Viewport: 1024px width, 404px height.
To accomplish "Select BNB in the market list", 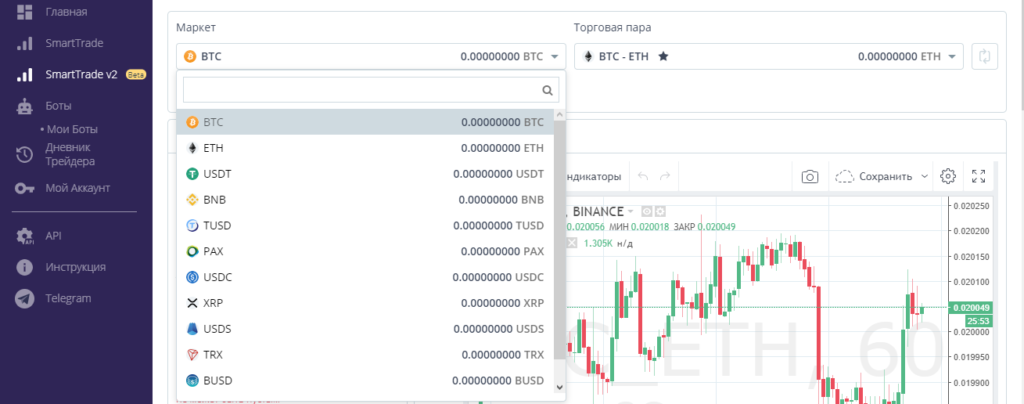I will pyautogui.click(x=365, y=200).
